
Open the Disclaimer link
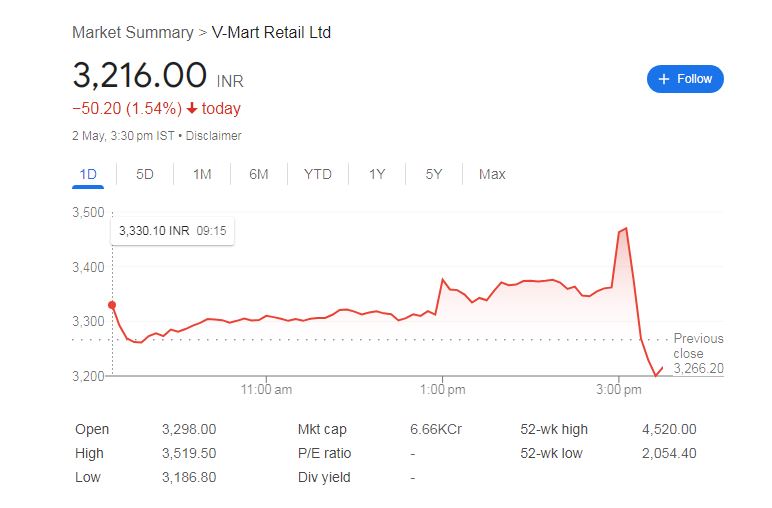coord(213,135)
